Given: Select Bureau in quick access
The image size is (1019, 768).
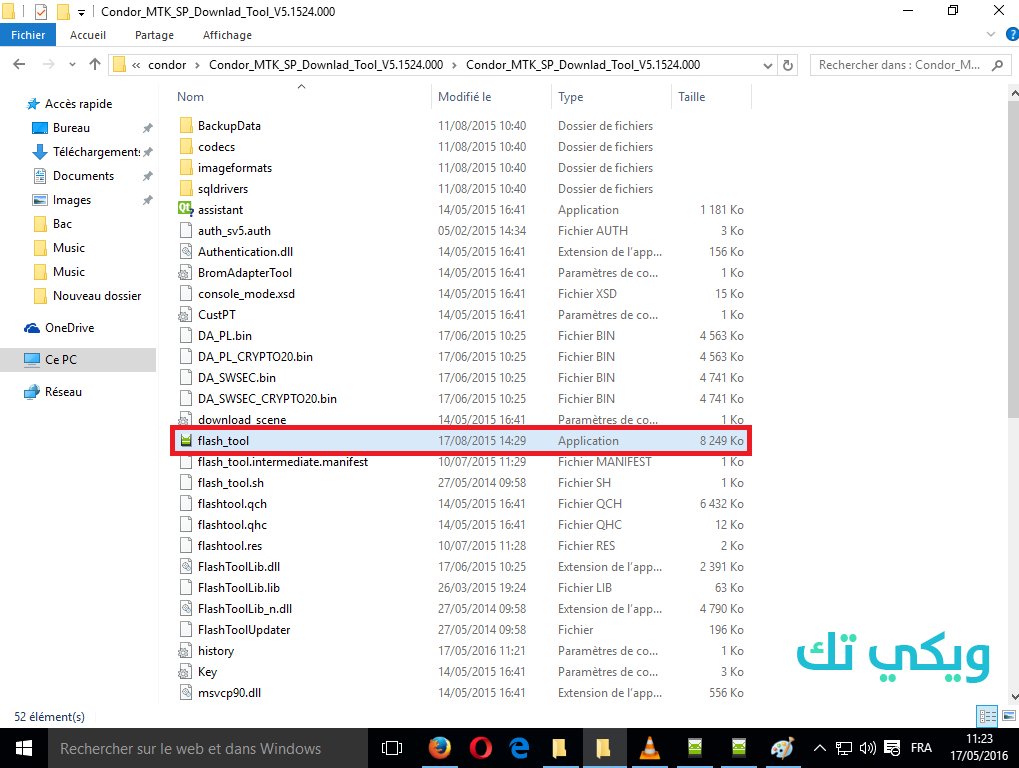Looking at the screenshot, I should pyautogui.click(x=71, y=128).
